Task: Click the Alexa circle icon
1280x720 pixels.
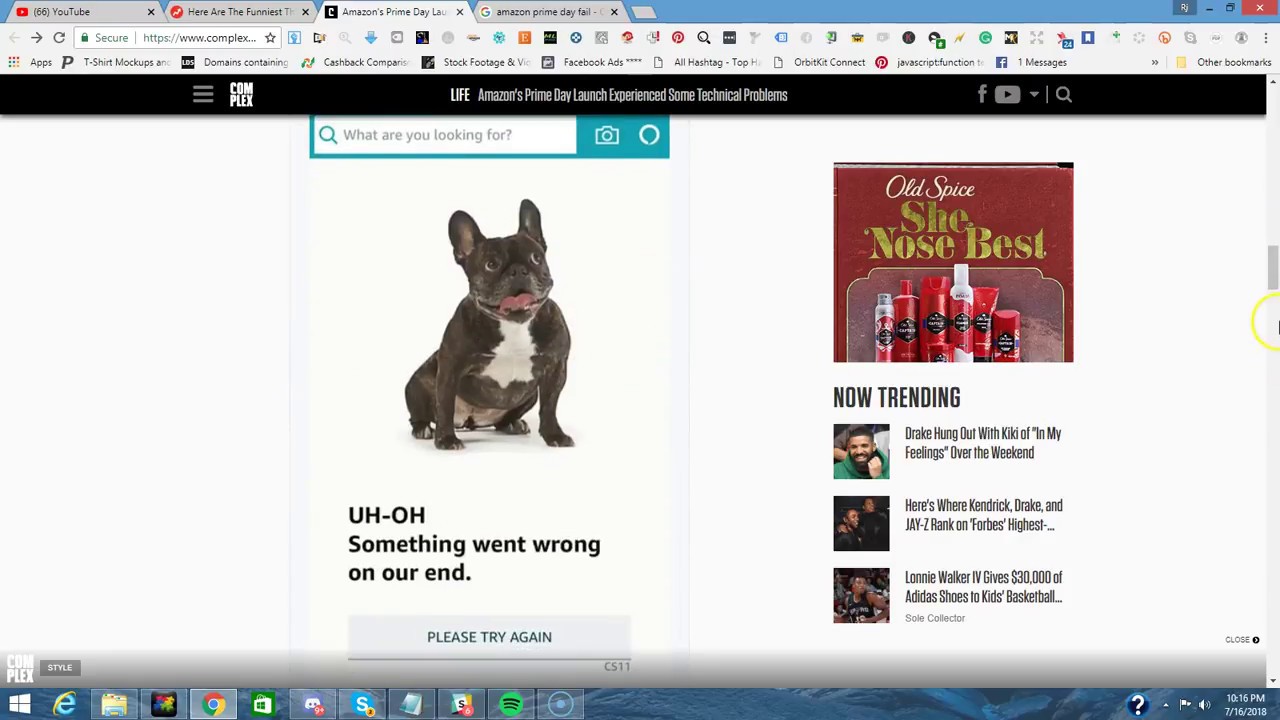Action: (x=649, y=136)
